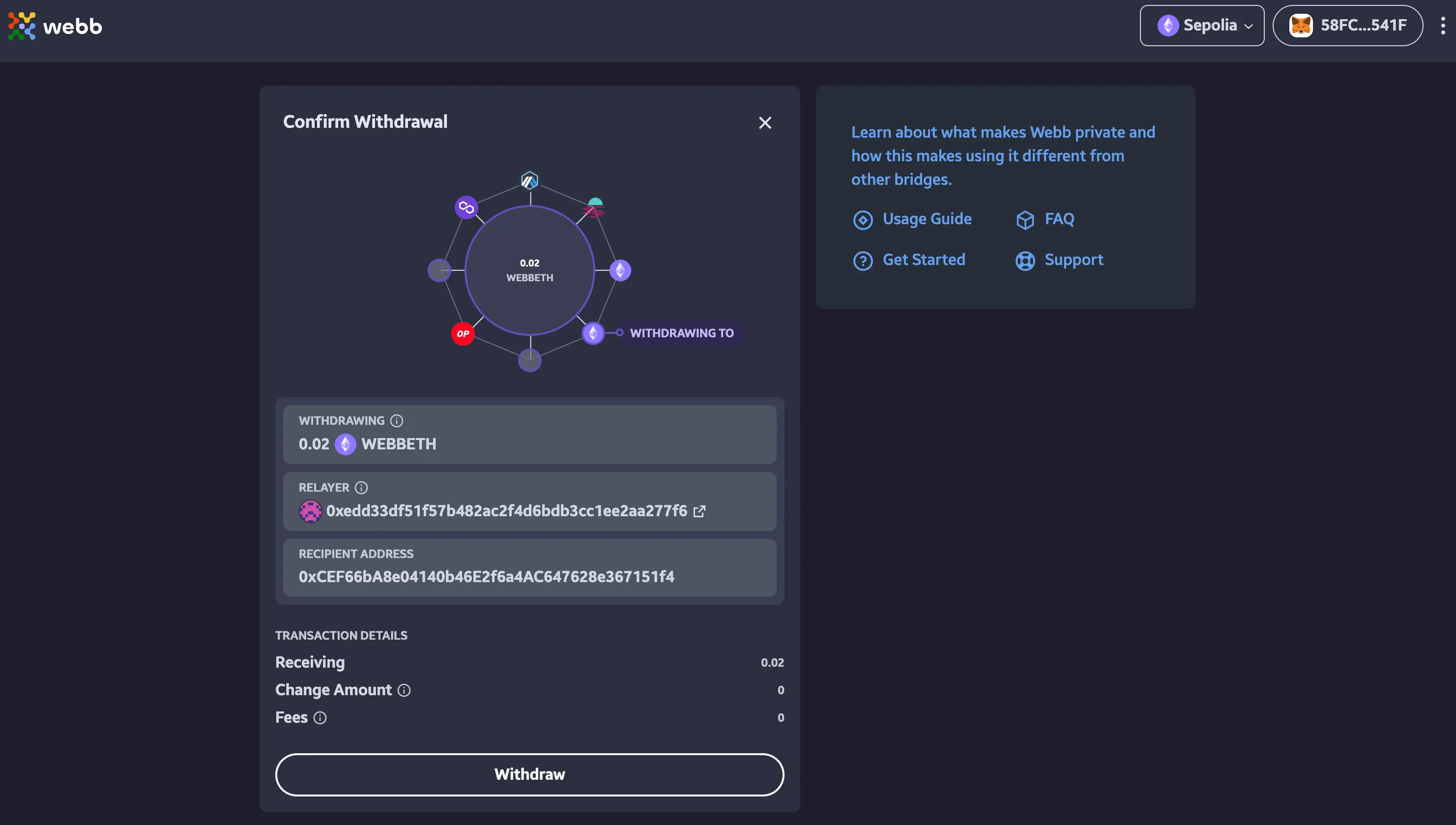Screen dimensions: 1456x825
Task: Open relayer address in external explorer
Action: pos(700,511)
